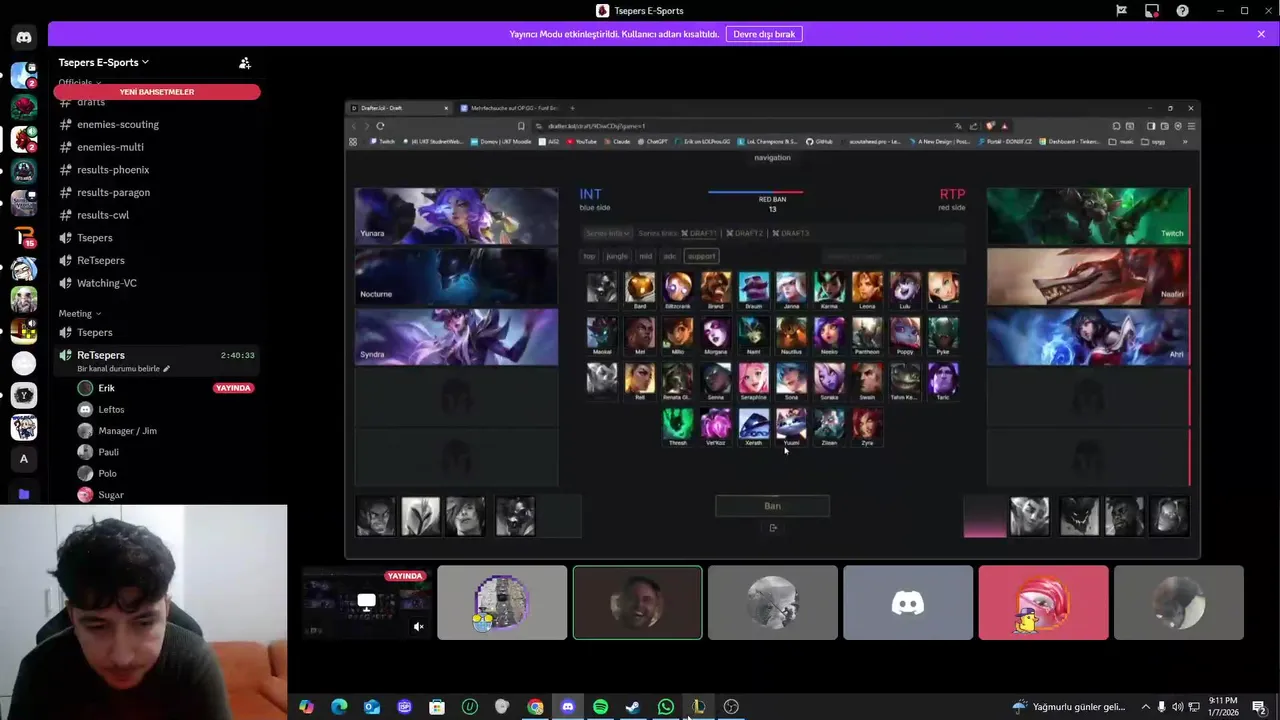Unmute the stream preview speaker icon

[x=419, y=627]
